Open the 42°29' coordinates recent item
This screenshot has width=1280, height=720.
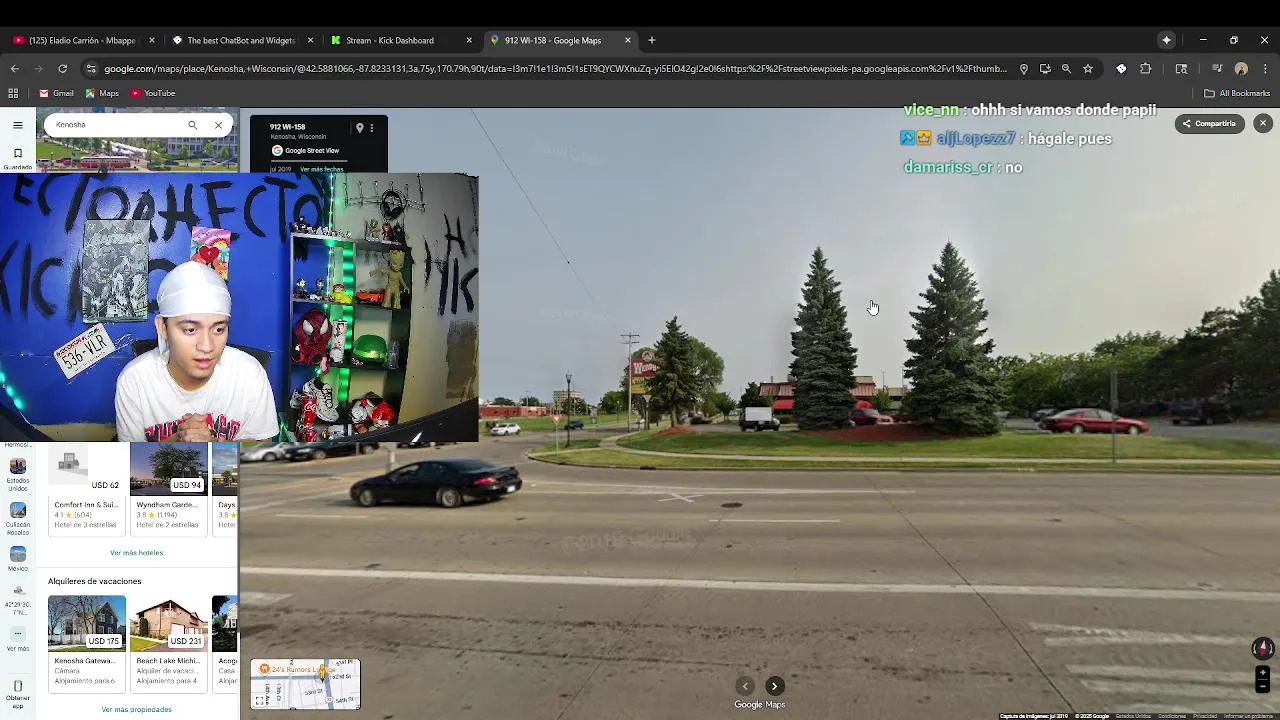17,601
